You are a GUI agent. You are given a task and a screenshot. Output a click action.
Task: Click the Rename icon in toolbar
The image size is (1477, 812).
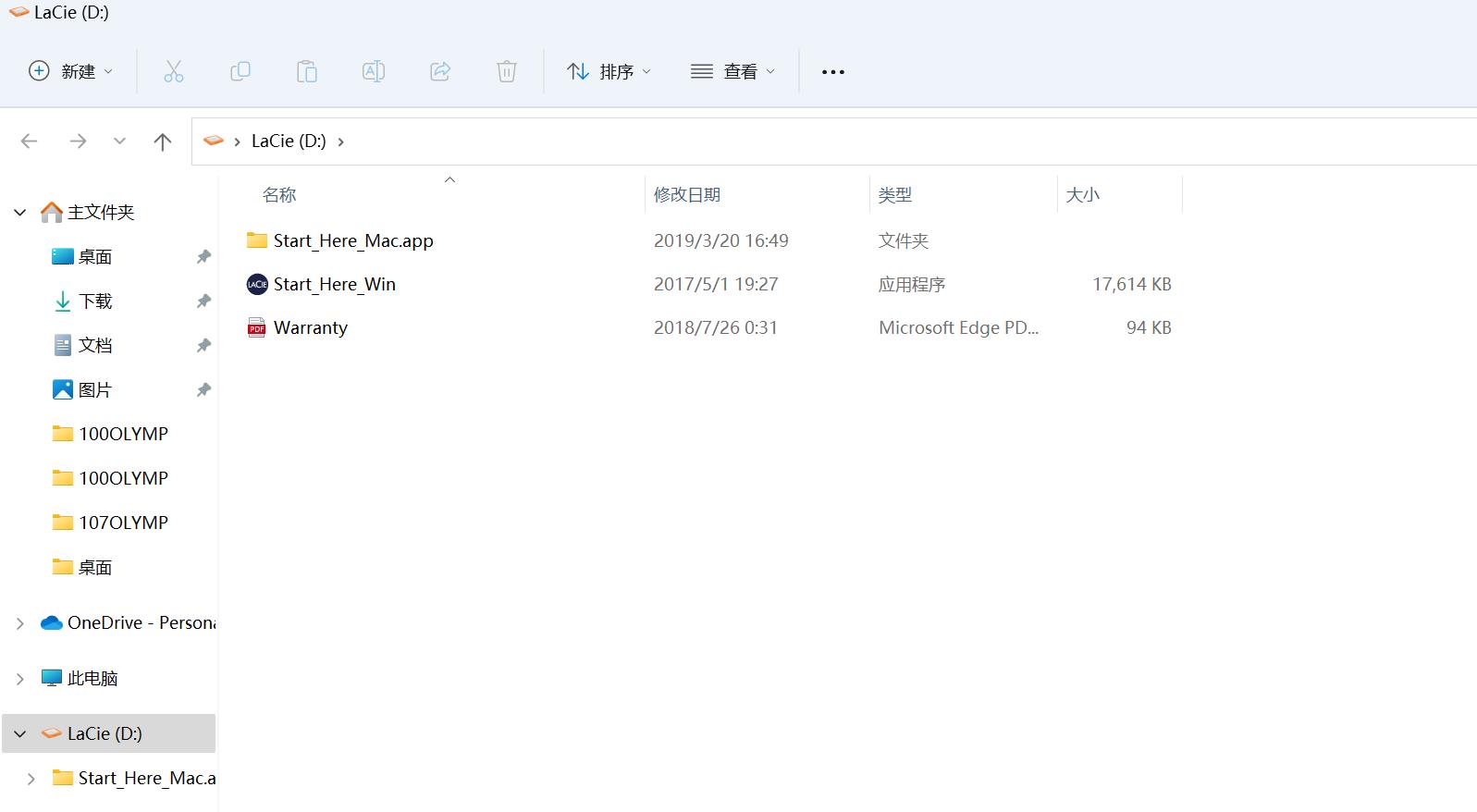click(x=374, y=71)
